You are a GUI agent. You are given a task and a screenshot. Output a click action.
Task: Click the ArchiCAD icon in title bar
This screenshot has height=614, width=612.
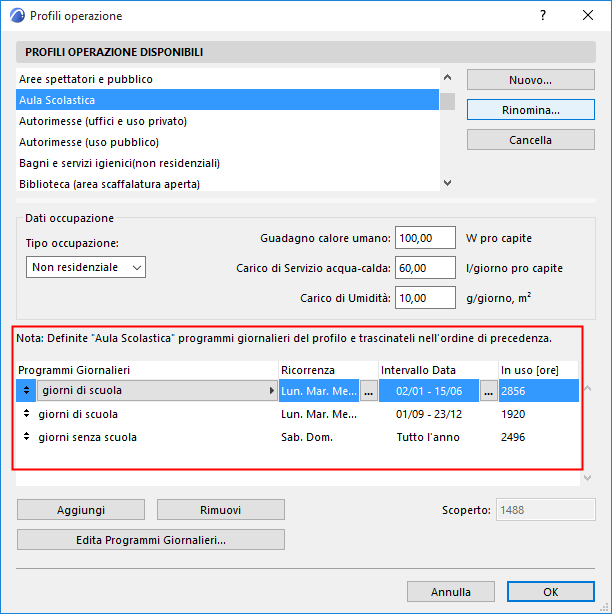(16, 16)
